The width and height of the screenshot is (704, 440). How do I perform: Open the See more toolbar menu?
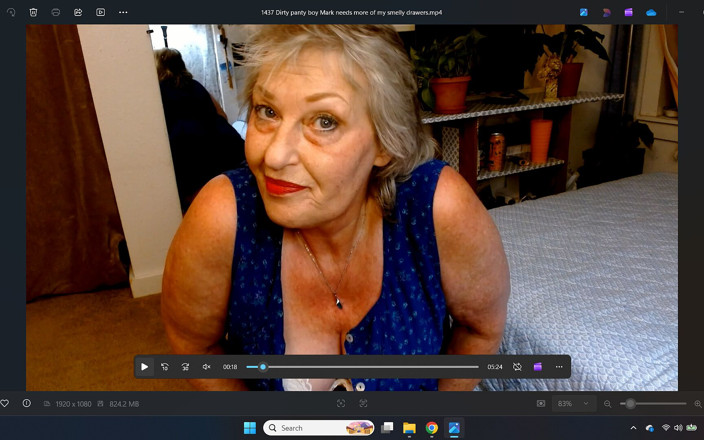(123, 12)
